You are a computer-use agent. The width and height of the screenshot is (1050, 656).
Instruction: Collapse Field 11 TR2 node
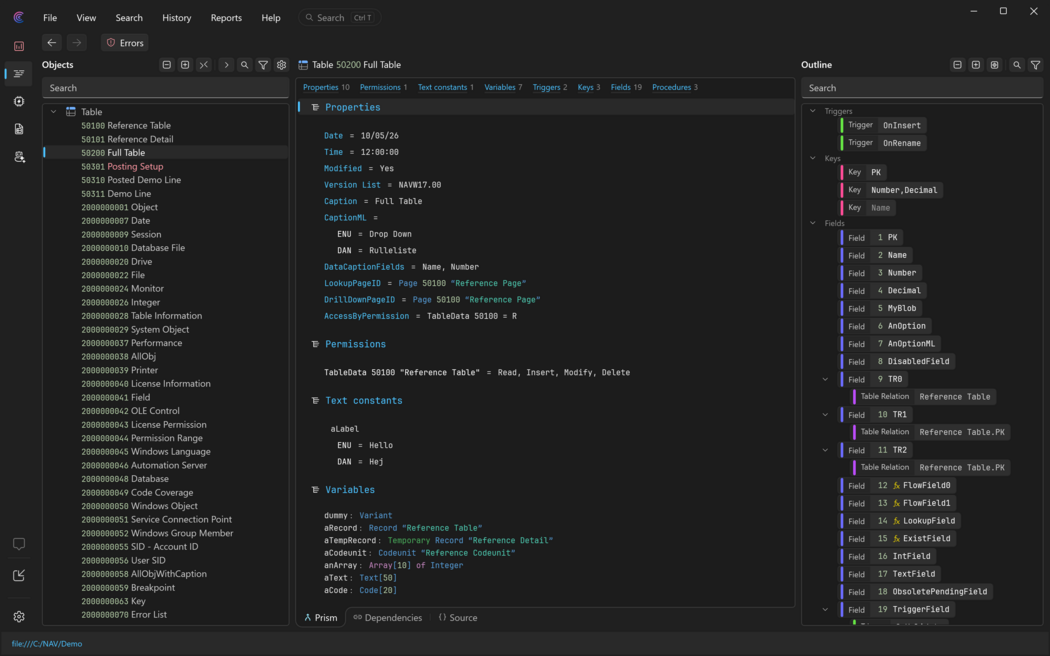[x=826, y=450]
